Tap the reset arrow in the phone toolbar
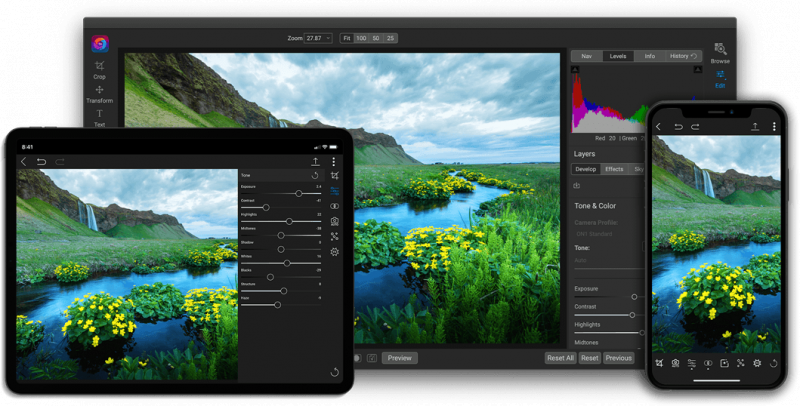Image resolution: width=800 pixels, height=406 pixels. 773,363
